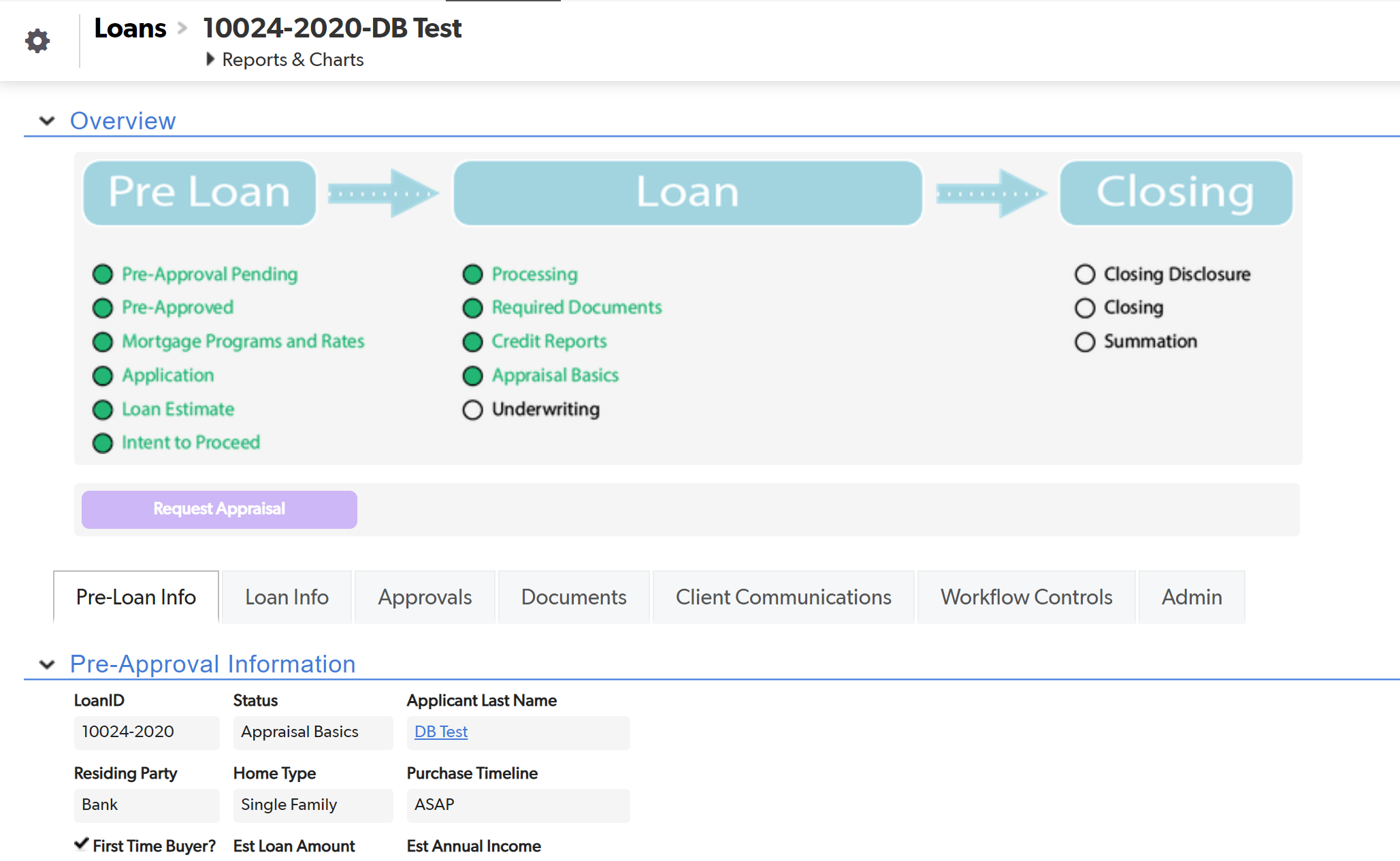Click the Pre Loan stage banner
This screenshot has width=1400, height=861.
coord(199,193)
